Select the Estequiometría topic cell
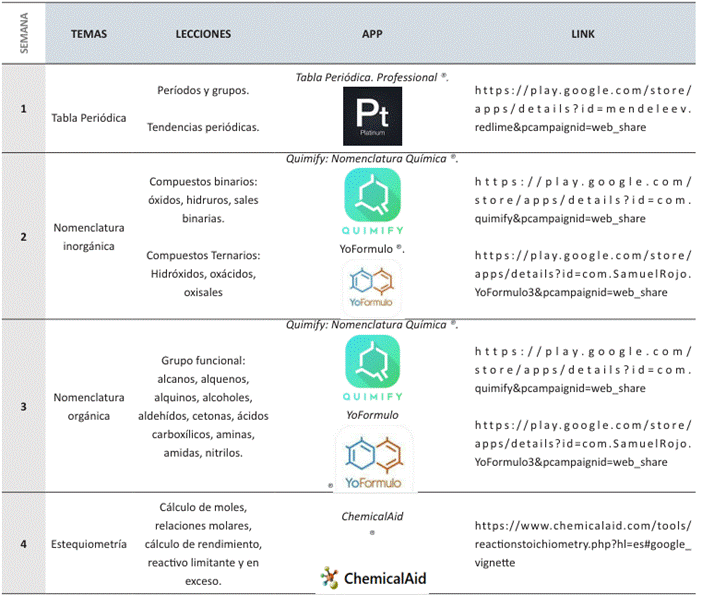The height and width of the screenshot is (595, 702). pyautogui.click(x=89, y=544)
